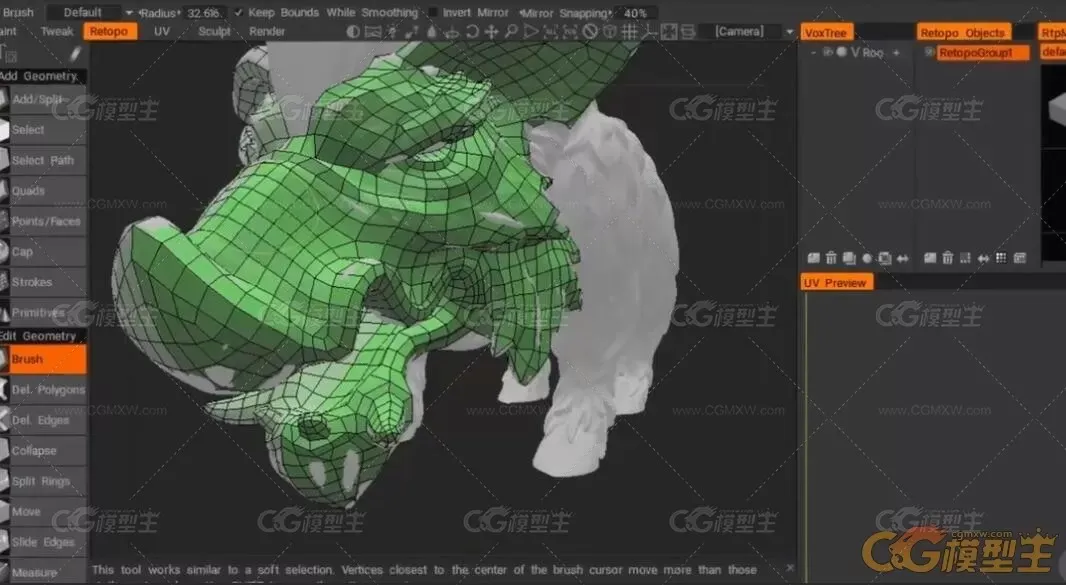
Task: Click the arrow beside the Camera dropdown
Action: coord(789,32)
